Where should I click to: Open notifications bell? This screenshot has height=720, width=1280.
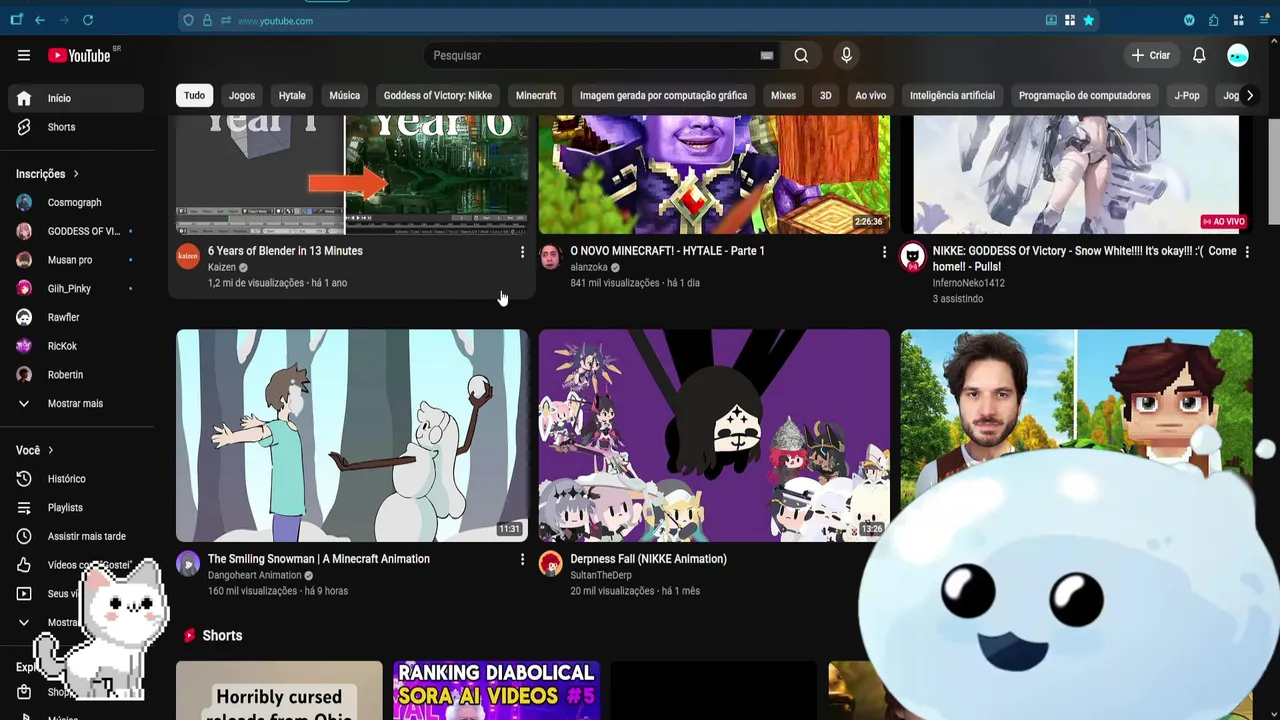click(1199, 55)
